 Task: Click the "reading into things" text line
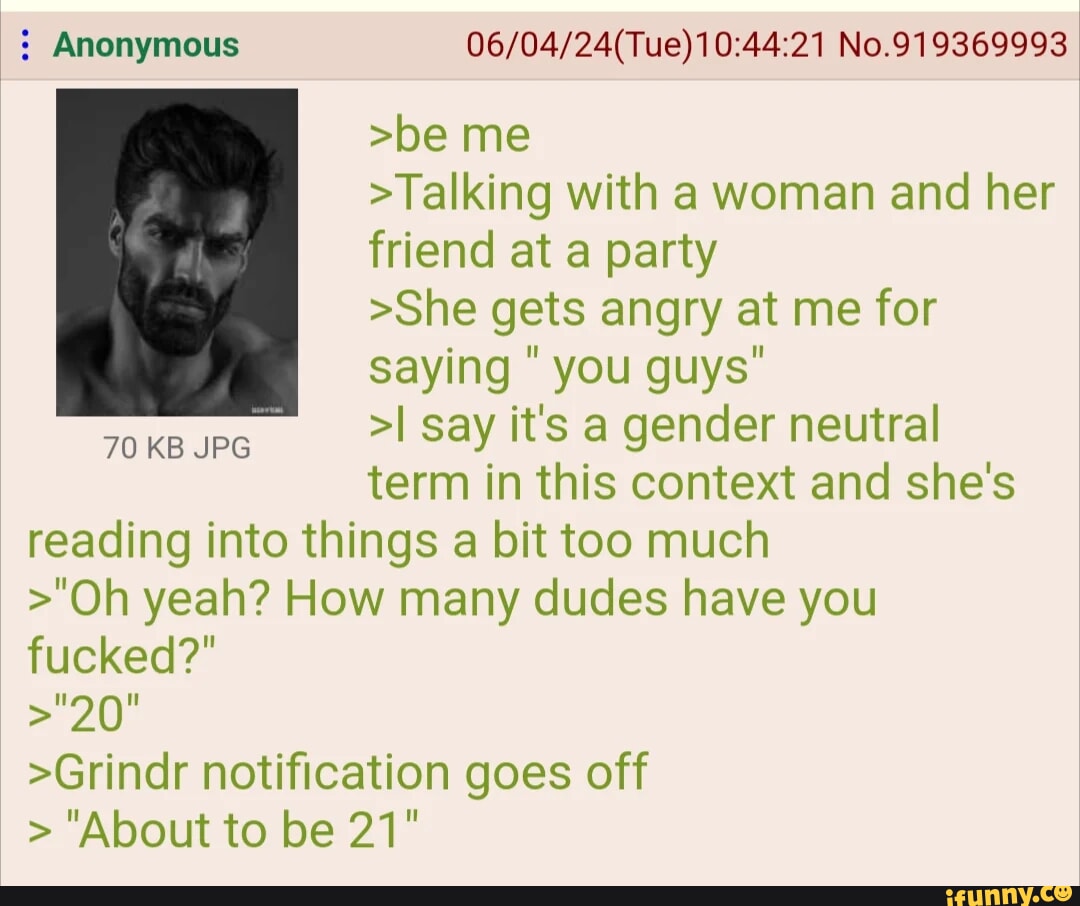click(x=398, y=541)
